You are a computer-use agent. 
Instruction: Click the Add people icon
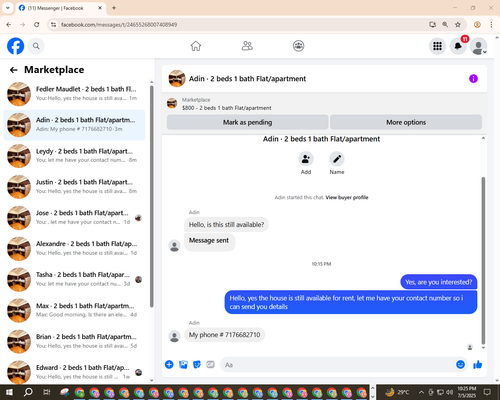(306, 159)
